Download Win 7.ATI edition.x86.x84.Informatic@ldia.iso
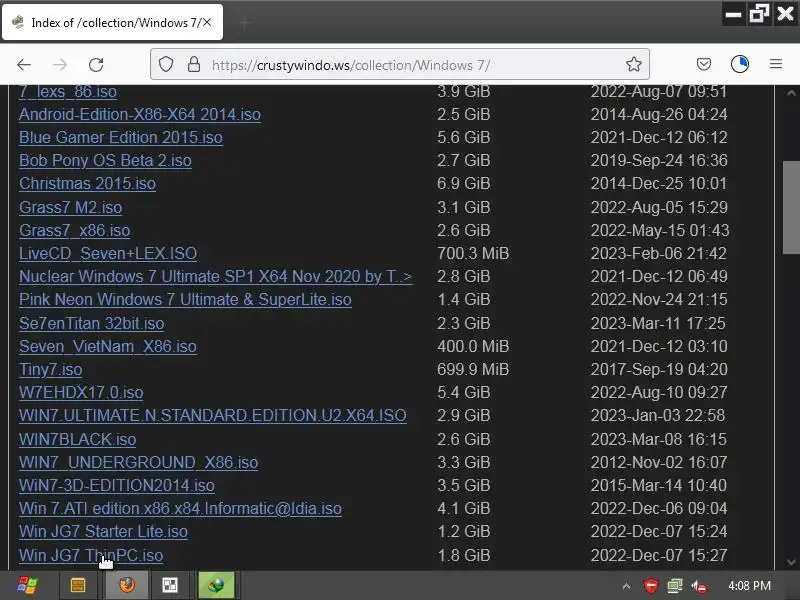This screenshot has height=600, width=800. [x=181, y=508]
